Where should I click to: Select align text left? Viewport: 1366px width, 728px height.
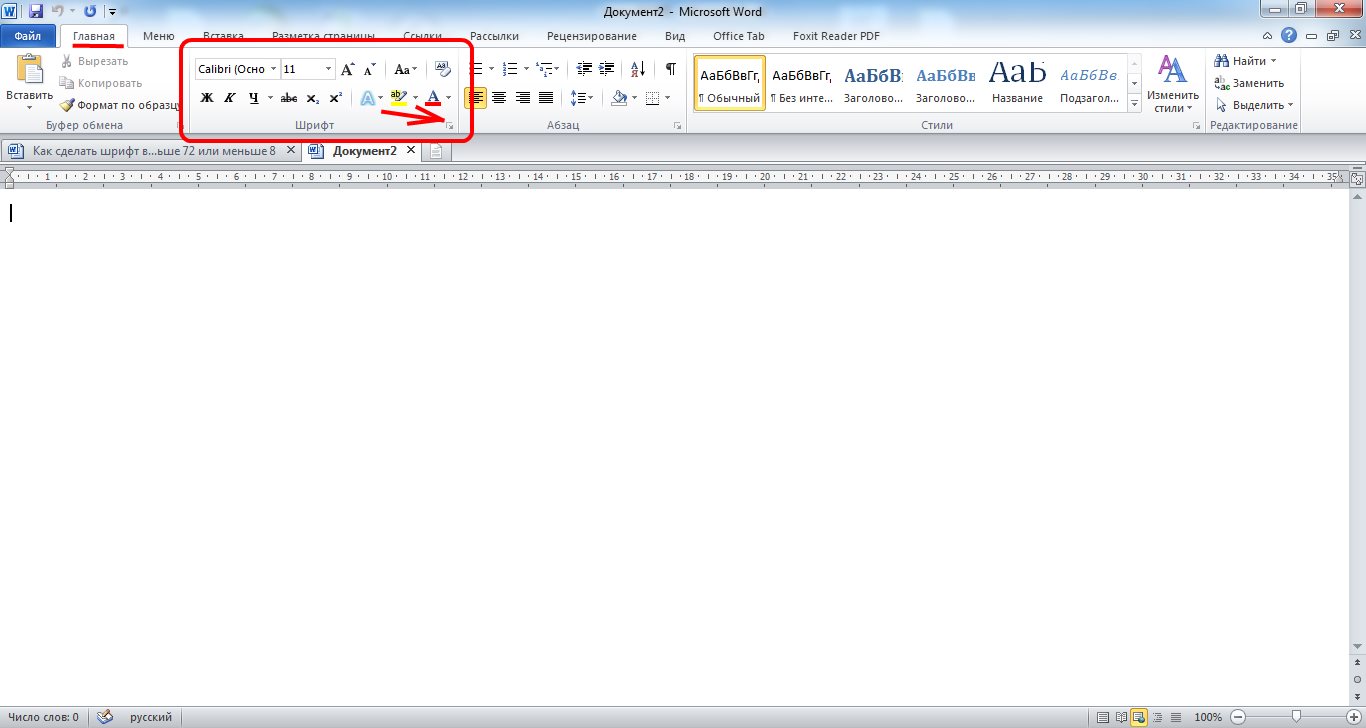pos(475,97)
